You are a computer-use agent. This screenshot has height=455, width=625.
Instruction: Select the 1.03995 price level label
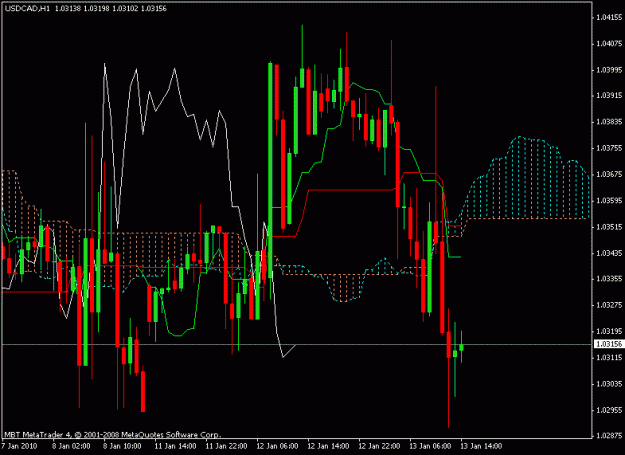pyautogui.click(x=609, y=70)
